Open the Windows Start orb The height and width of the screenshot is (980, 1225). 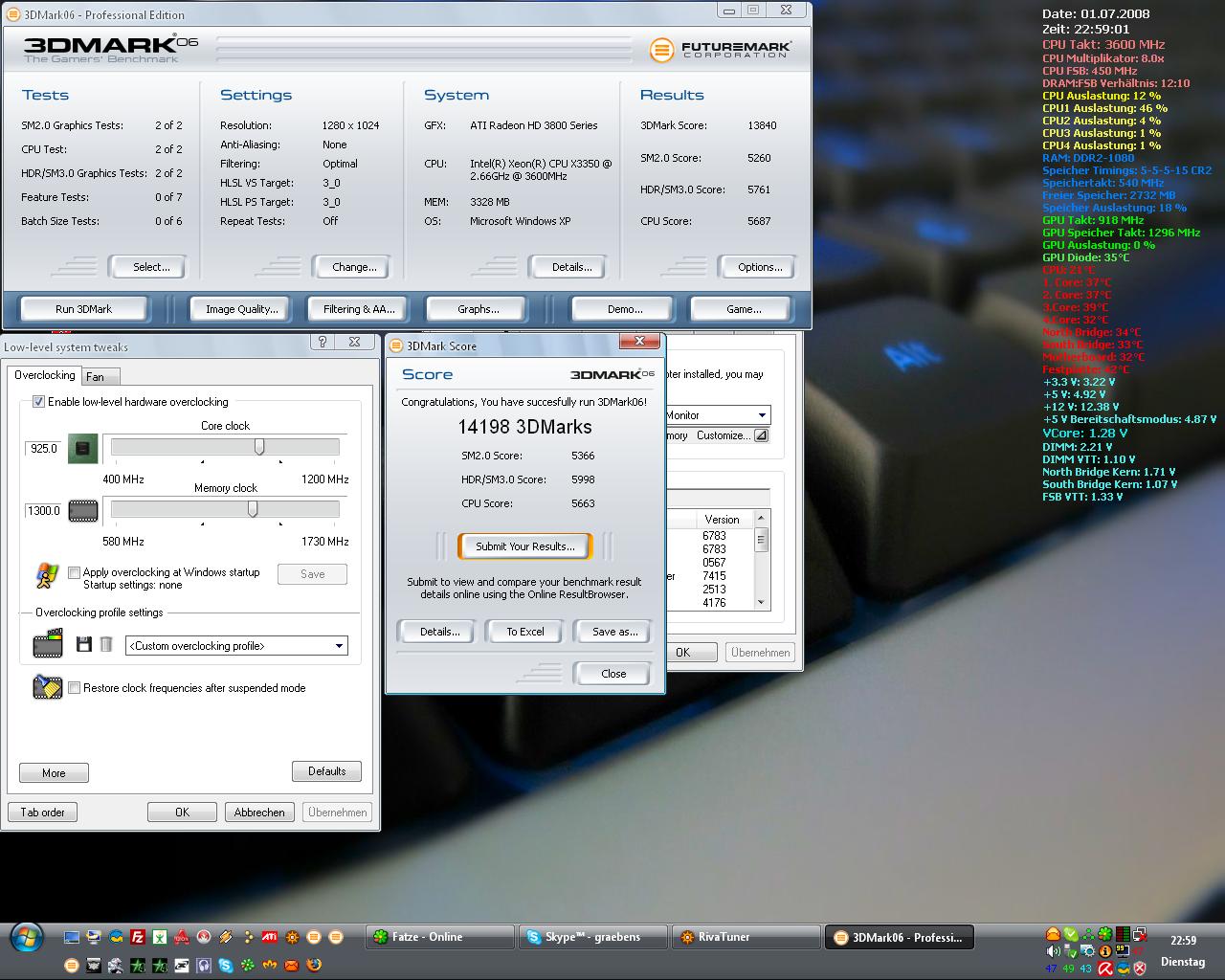(27, 938)
